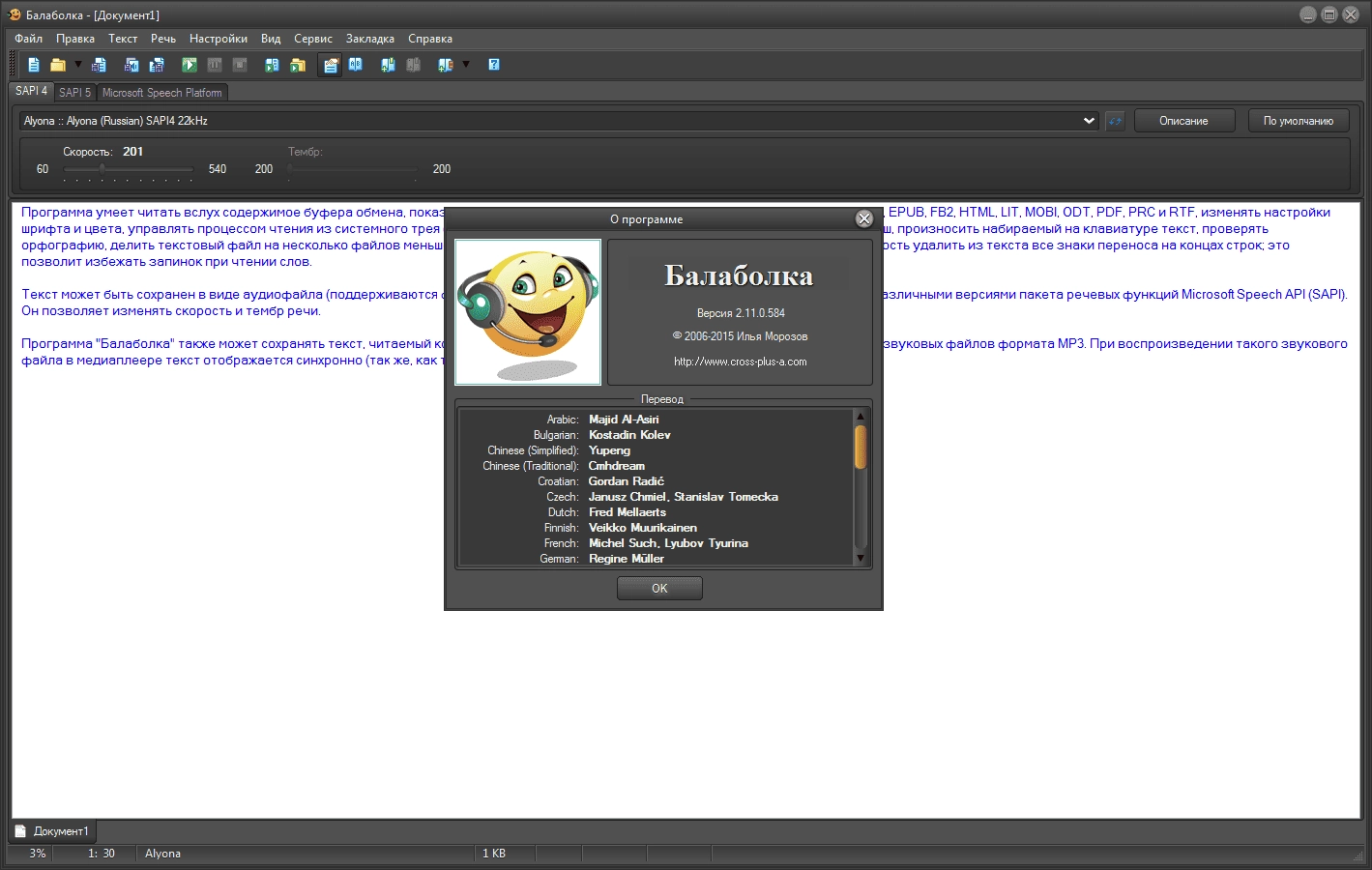Image resolution: width=1372 pixels, height=870 pixels.
Task: Open the Правка menu
Action: click(x=75, y=39)
